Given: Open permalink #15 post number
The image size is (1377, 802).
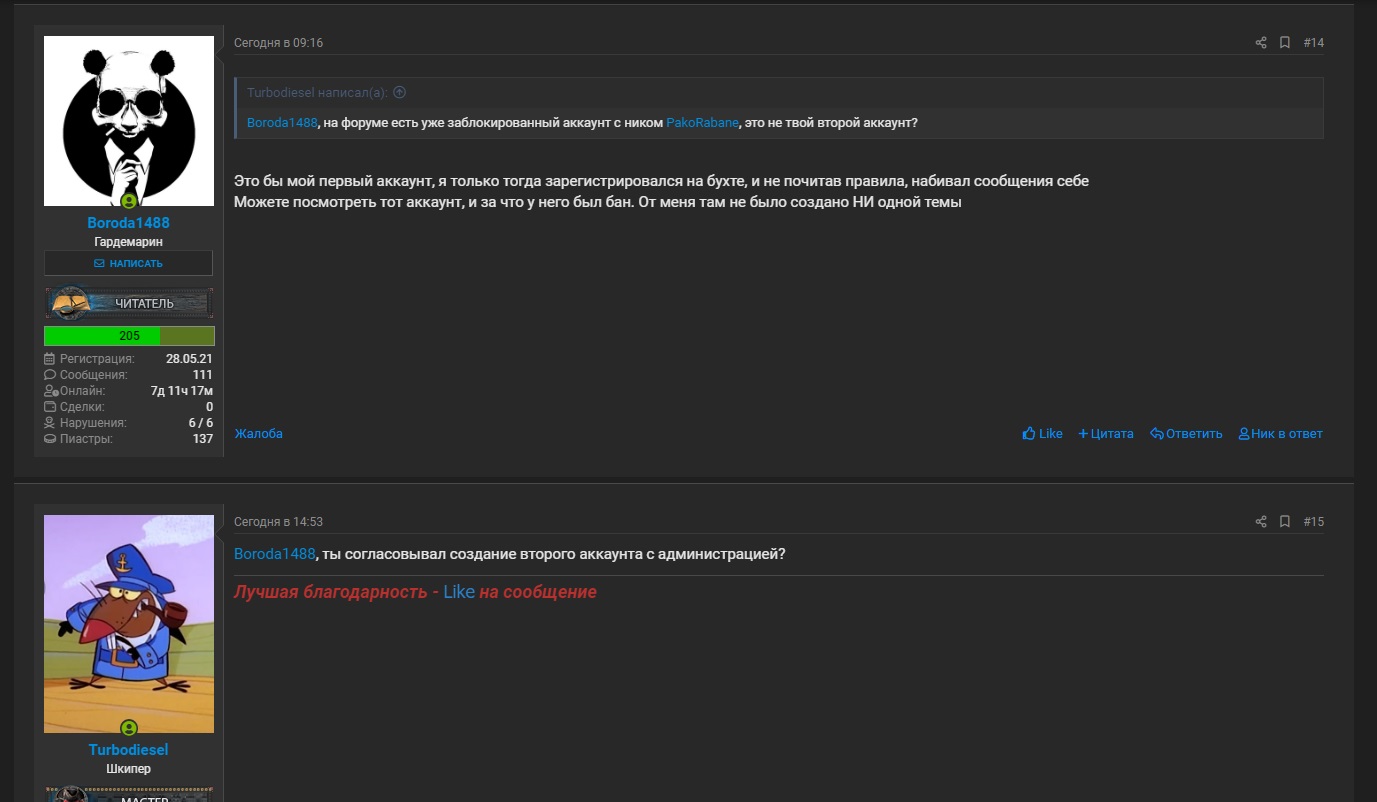Looking at the screenshot, I should [x=1313, y=522].
